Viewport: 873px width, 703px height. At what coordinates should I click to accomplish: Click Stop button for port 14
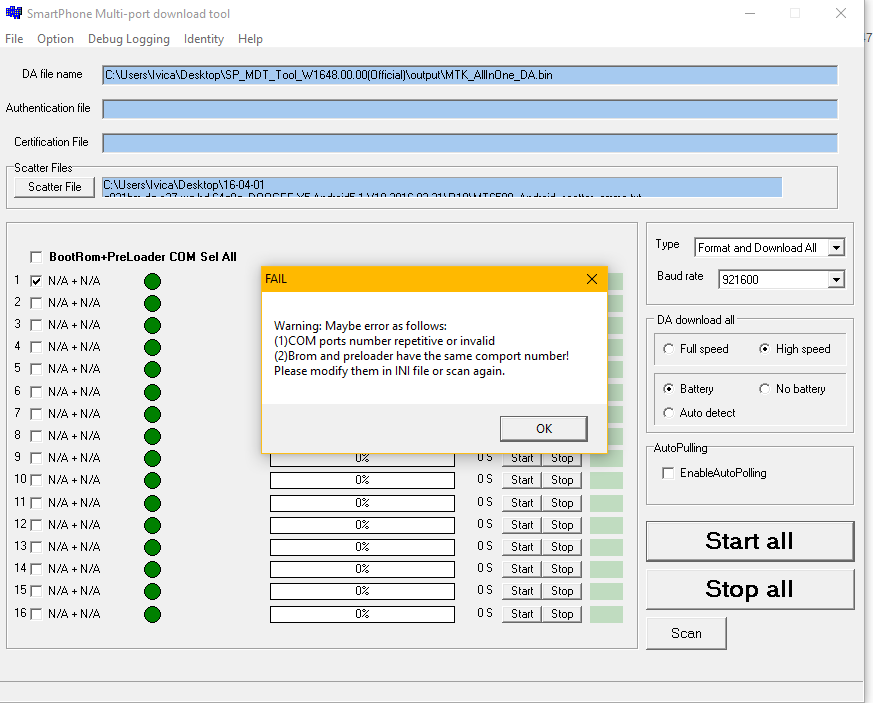[562, 569]
